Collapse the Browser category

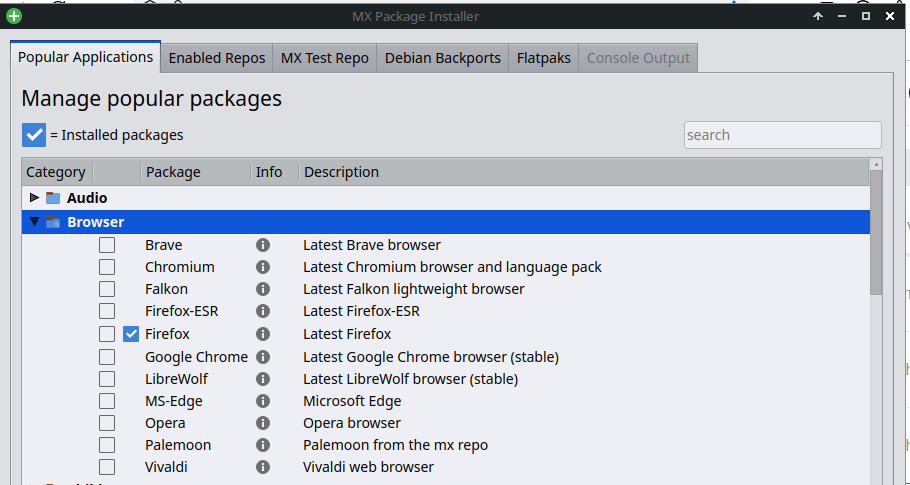pos(34,222)
